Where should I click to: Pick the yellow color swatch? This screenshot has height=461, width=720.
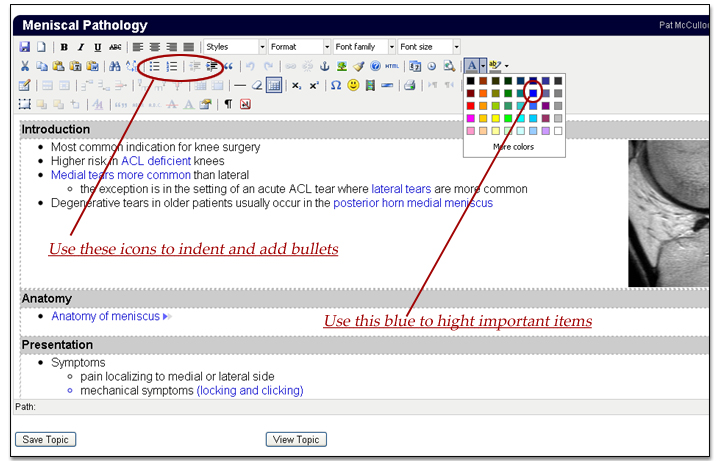(495, 118)
